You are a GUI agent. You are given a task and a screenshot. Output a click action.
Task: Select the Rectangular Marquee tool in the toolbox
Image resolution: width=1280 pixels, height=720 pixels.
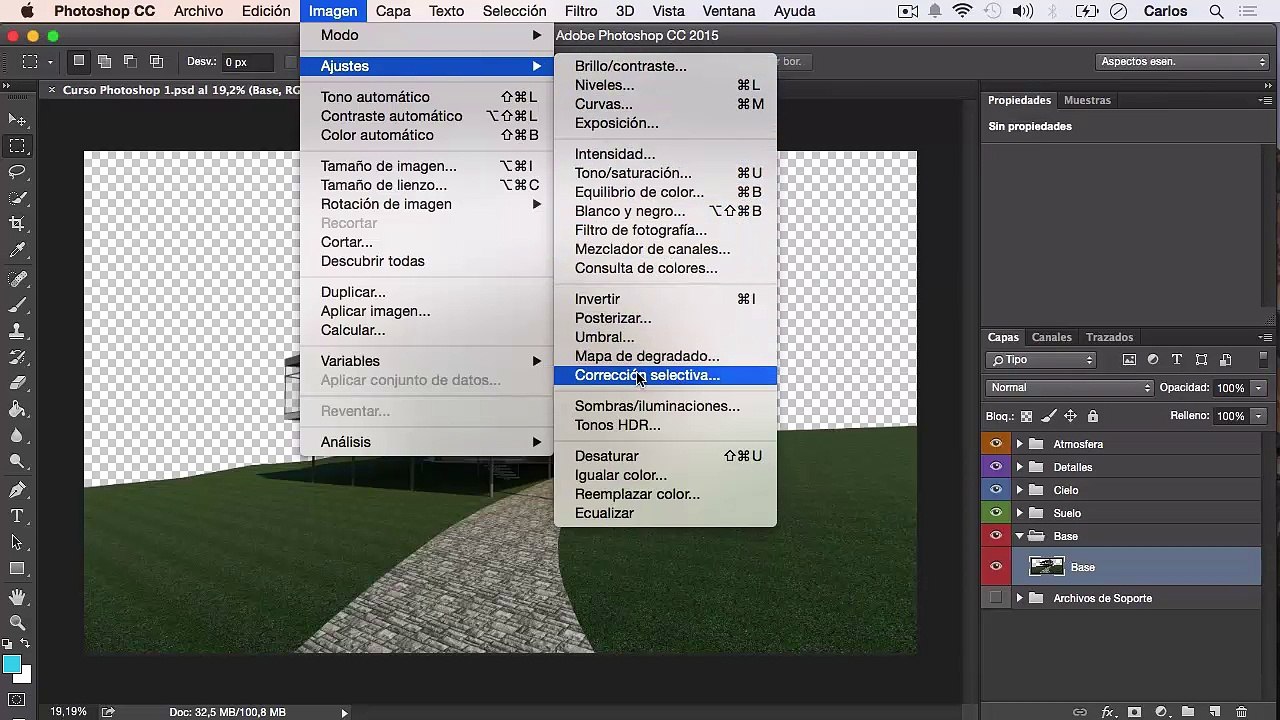[x=17, y=146]
